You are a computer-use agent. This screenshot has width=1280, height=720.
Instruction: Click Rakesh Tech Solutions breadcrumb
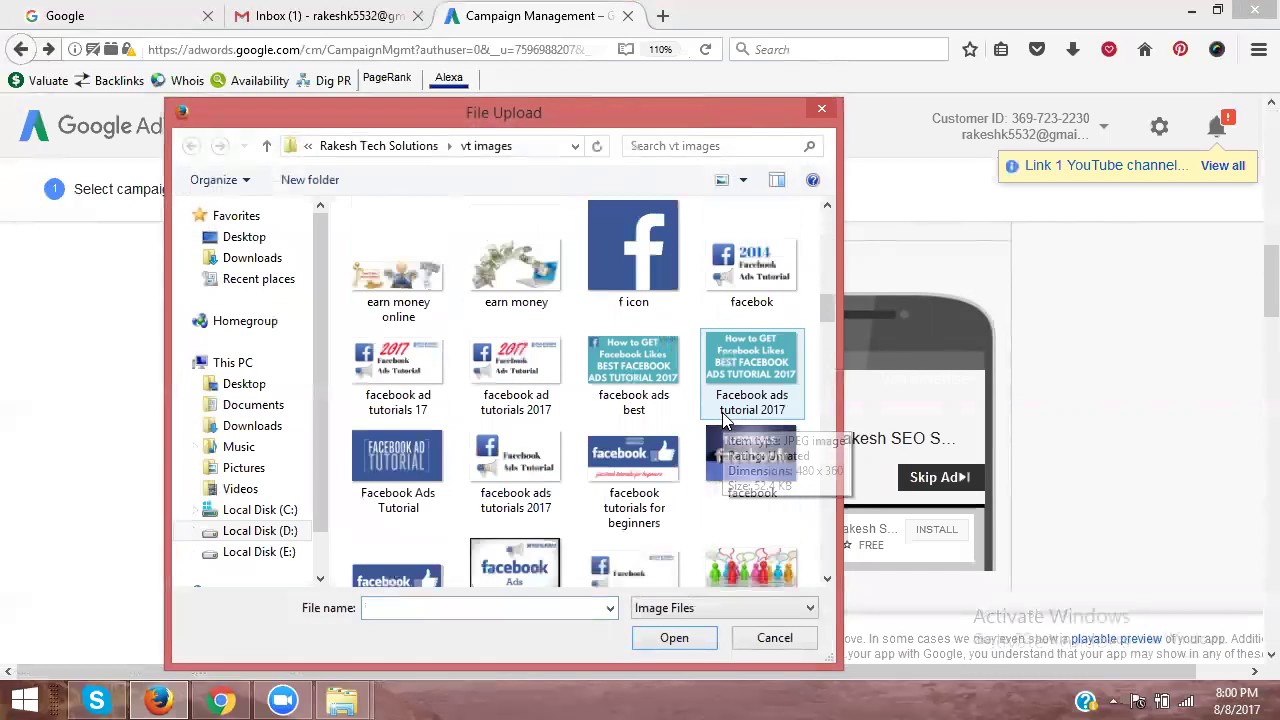379,146
